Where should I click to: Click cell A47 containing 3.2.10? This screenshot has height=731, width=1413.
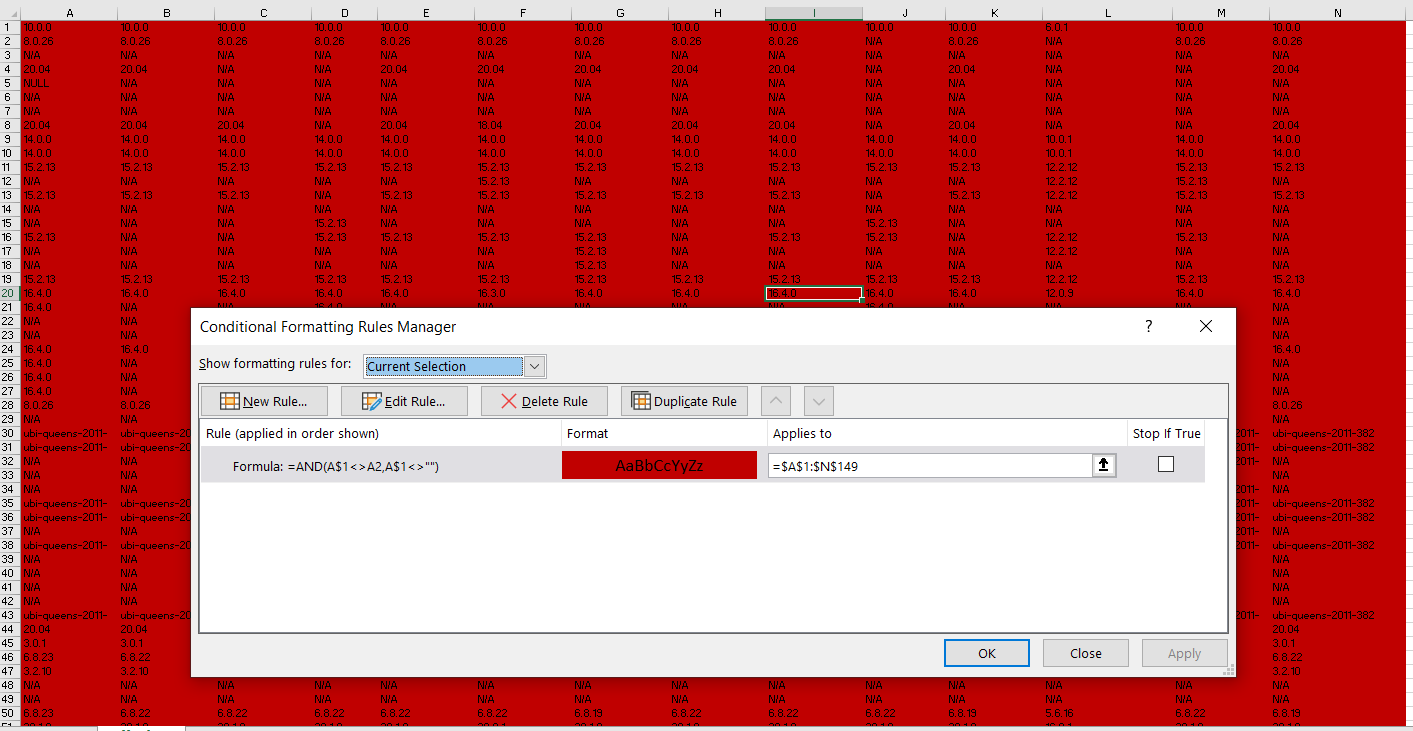point(69,671)
